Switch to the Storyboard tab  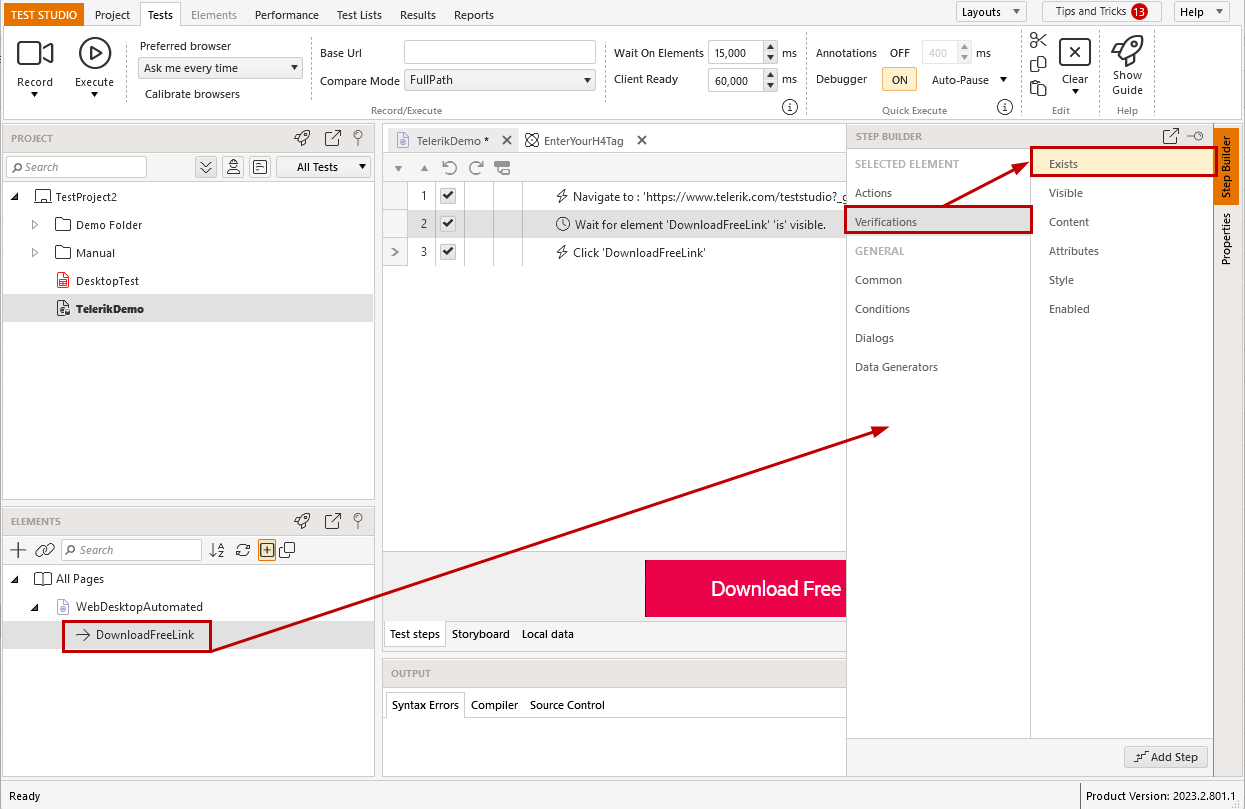(481, 634)
